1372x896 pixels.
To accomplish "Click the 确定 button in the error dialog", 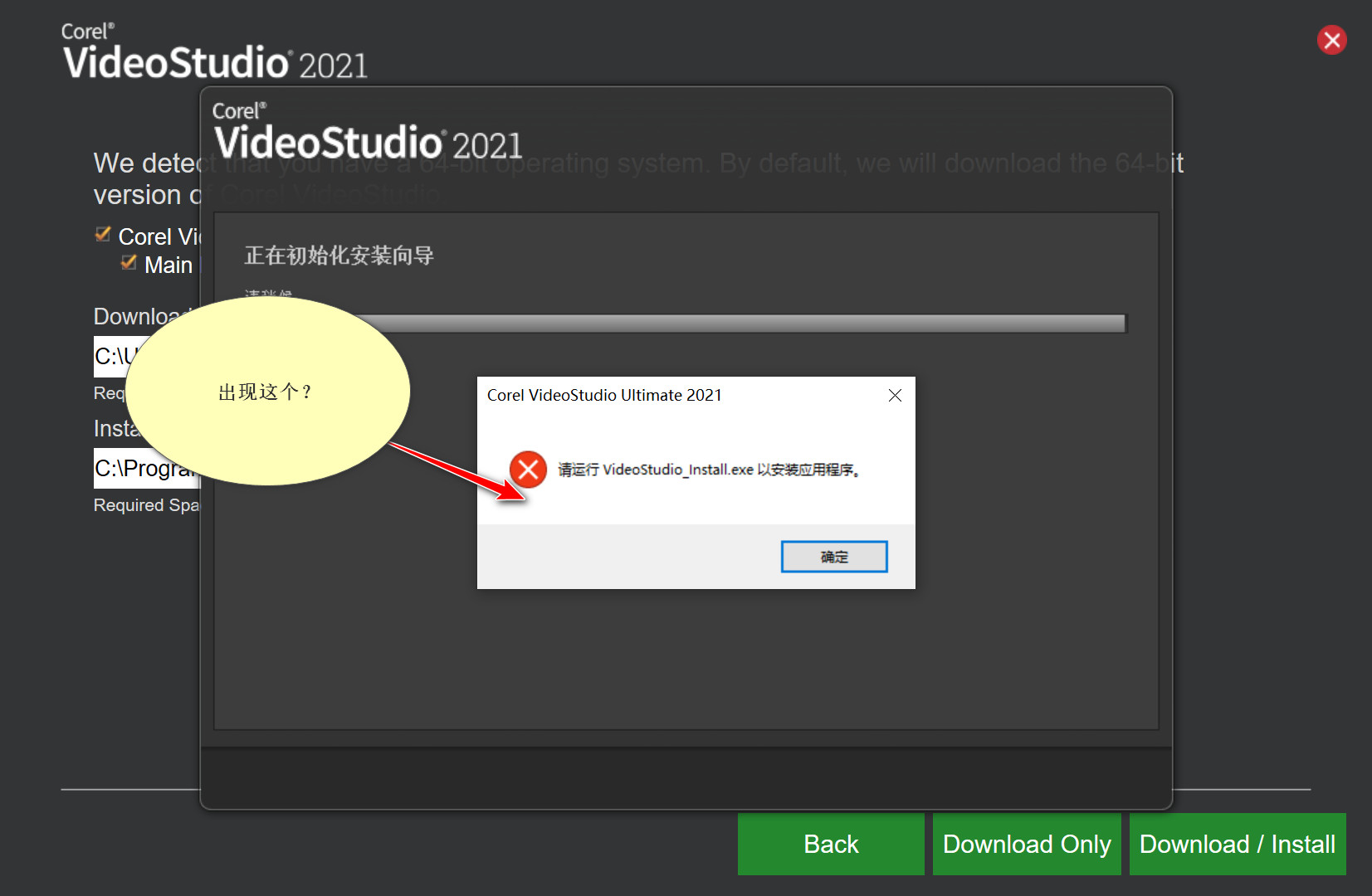I will pyautogui.click(x=834, y=557).
